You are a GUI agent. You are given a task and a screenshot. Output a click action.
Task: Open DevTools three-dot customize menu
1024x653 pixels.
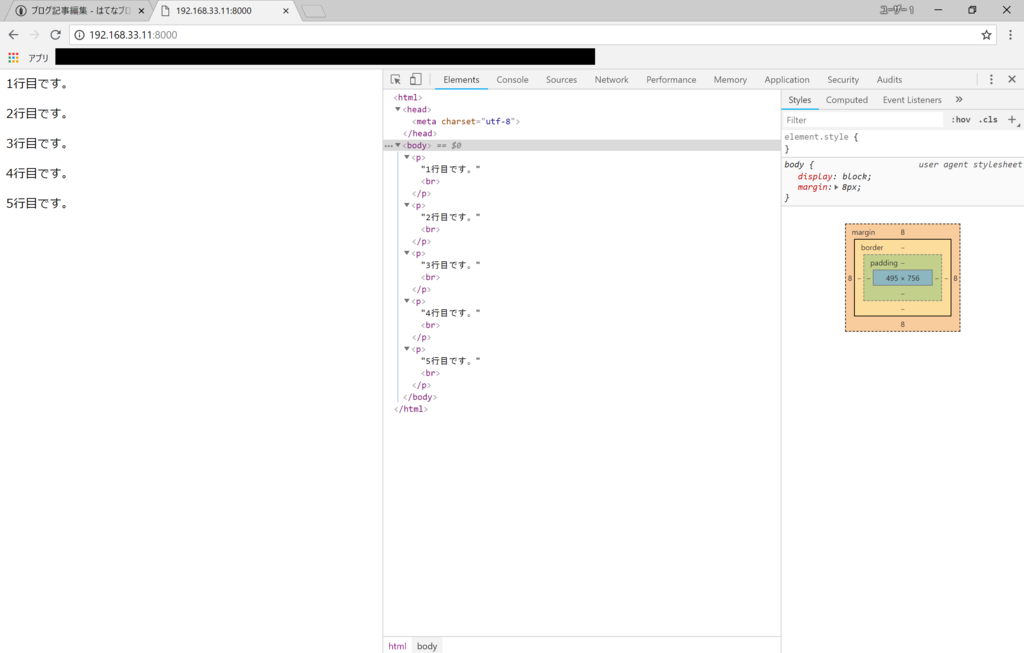991,79
